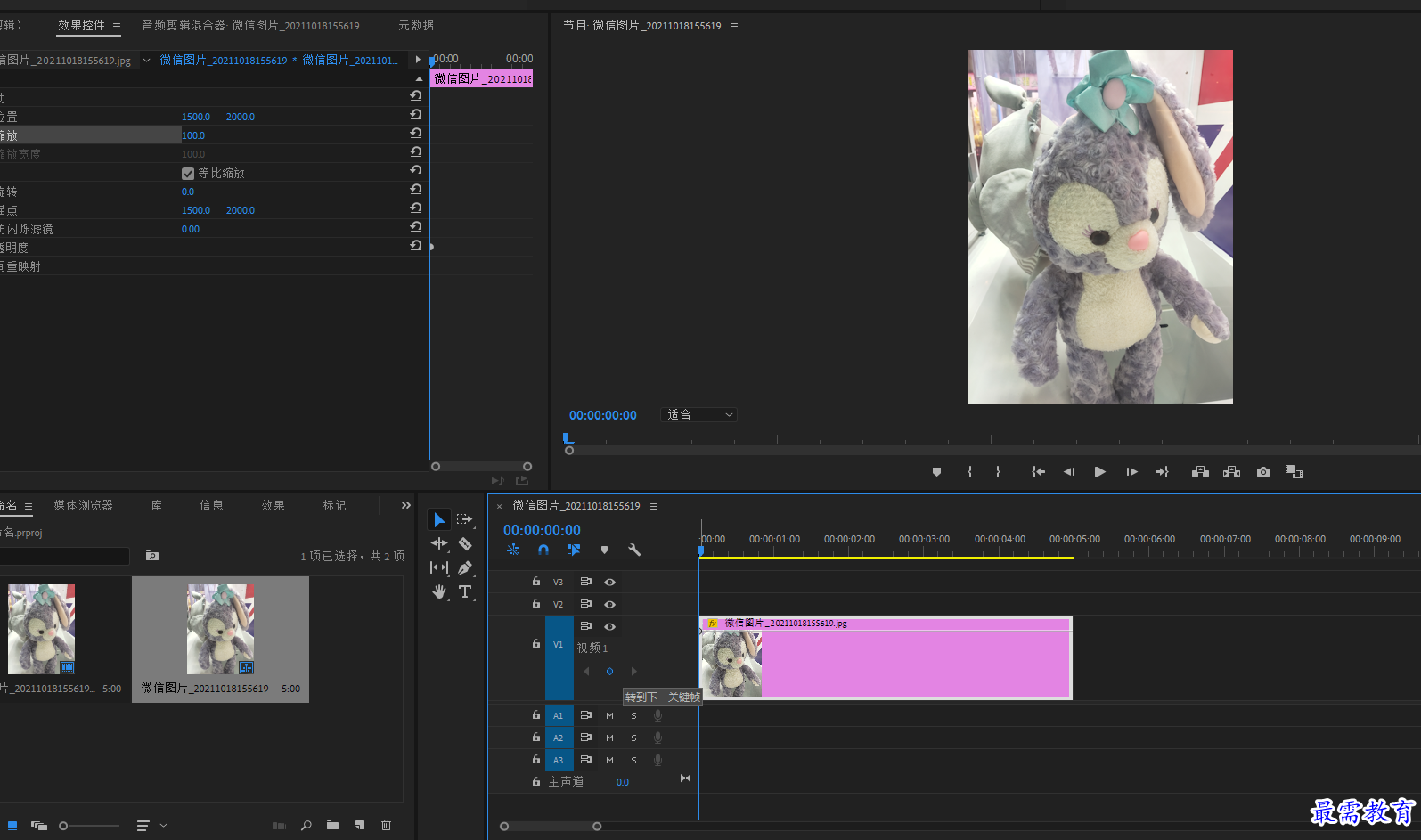1421x840 pixels.
Task: Toggle V1 track output eye
Action: click(610, 626)
